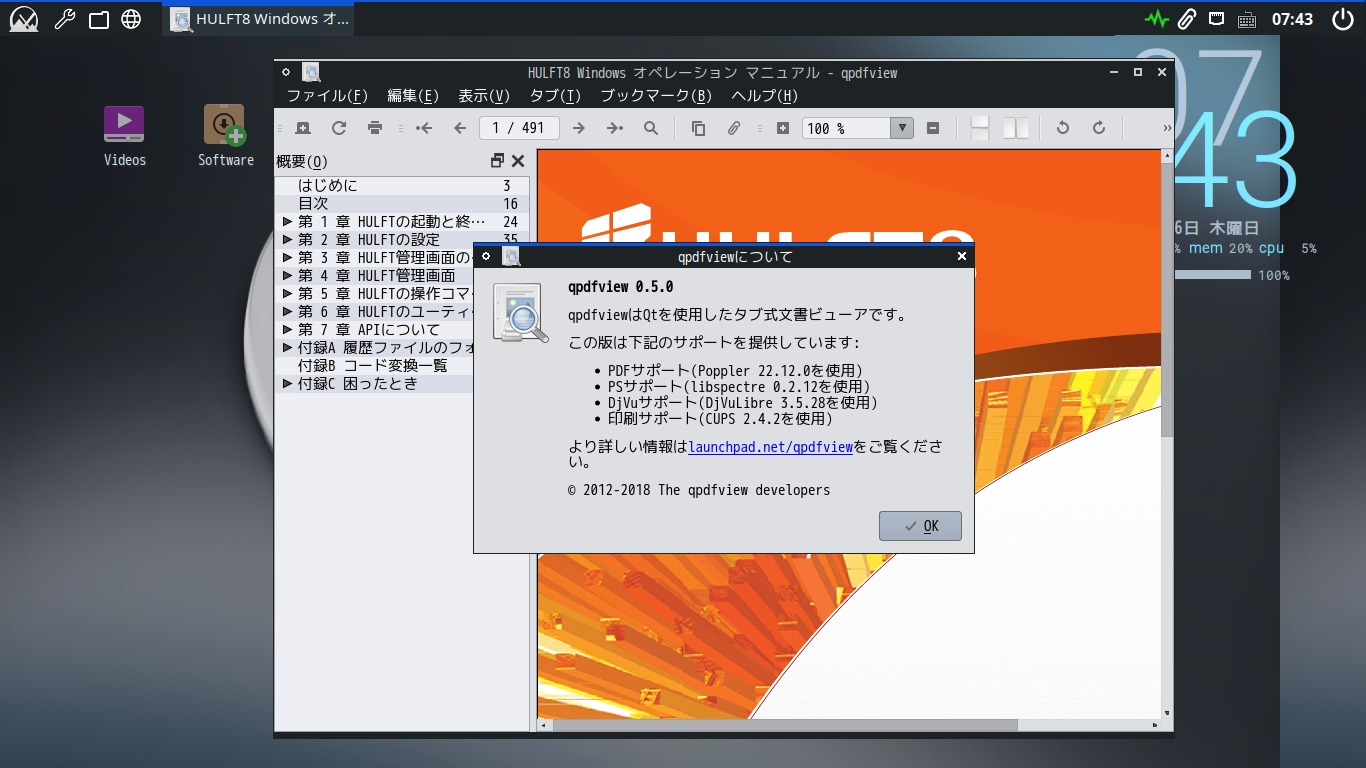Expand 付録C 困ったとき outline entry
The width and height of the screenshot is (1366, 768).
point(287,383)
